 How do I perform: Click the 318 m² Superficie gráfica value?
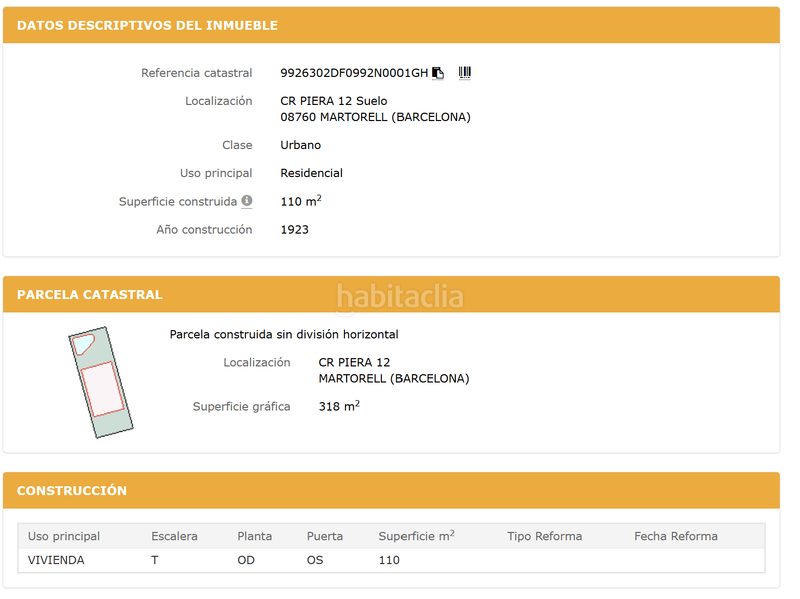(339, 407)
